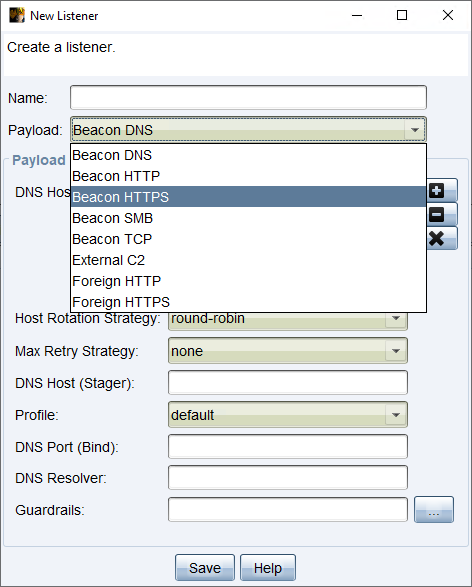Open Host Rotation Strategy dropdown
This screenshot has width=472, height=587.
396,320
